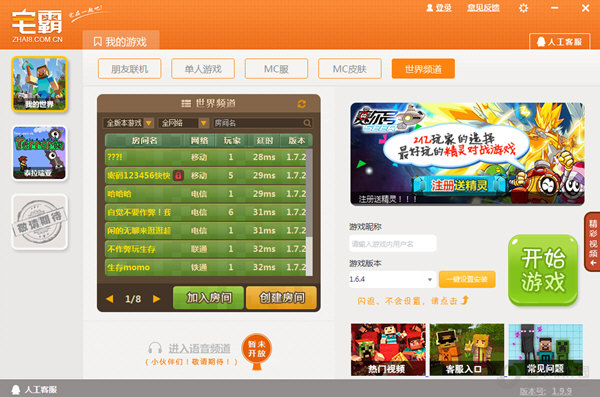Viewport: 600px width, 397px height.
Task: Click the 玩家 column header
Action: coord(232,141)
